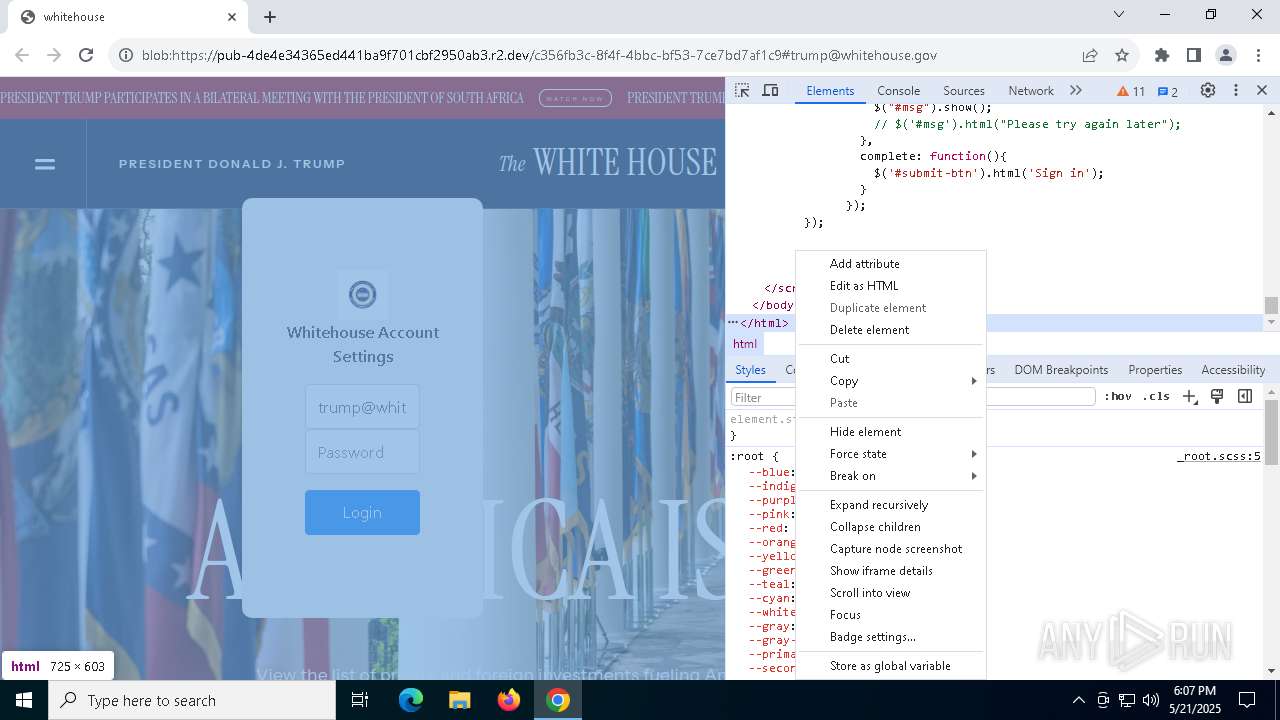The image size is (1280, 720).
Task: Select the html breadcrumb
Action: pos(745,344)
